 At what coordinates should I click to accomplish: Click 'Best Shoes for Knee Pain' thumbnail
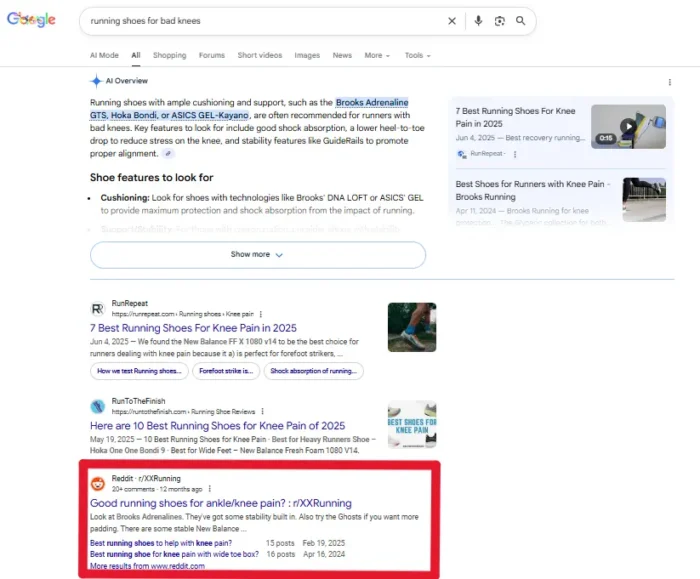pyautogui.click(x=412, y=425)
